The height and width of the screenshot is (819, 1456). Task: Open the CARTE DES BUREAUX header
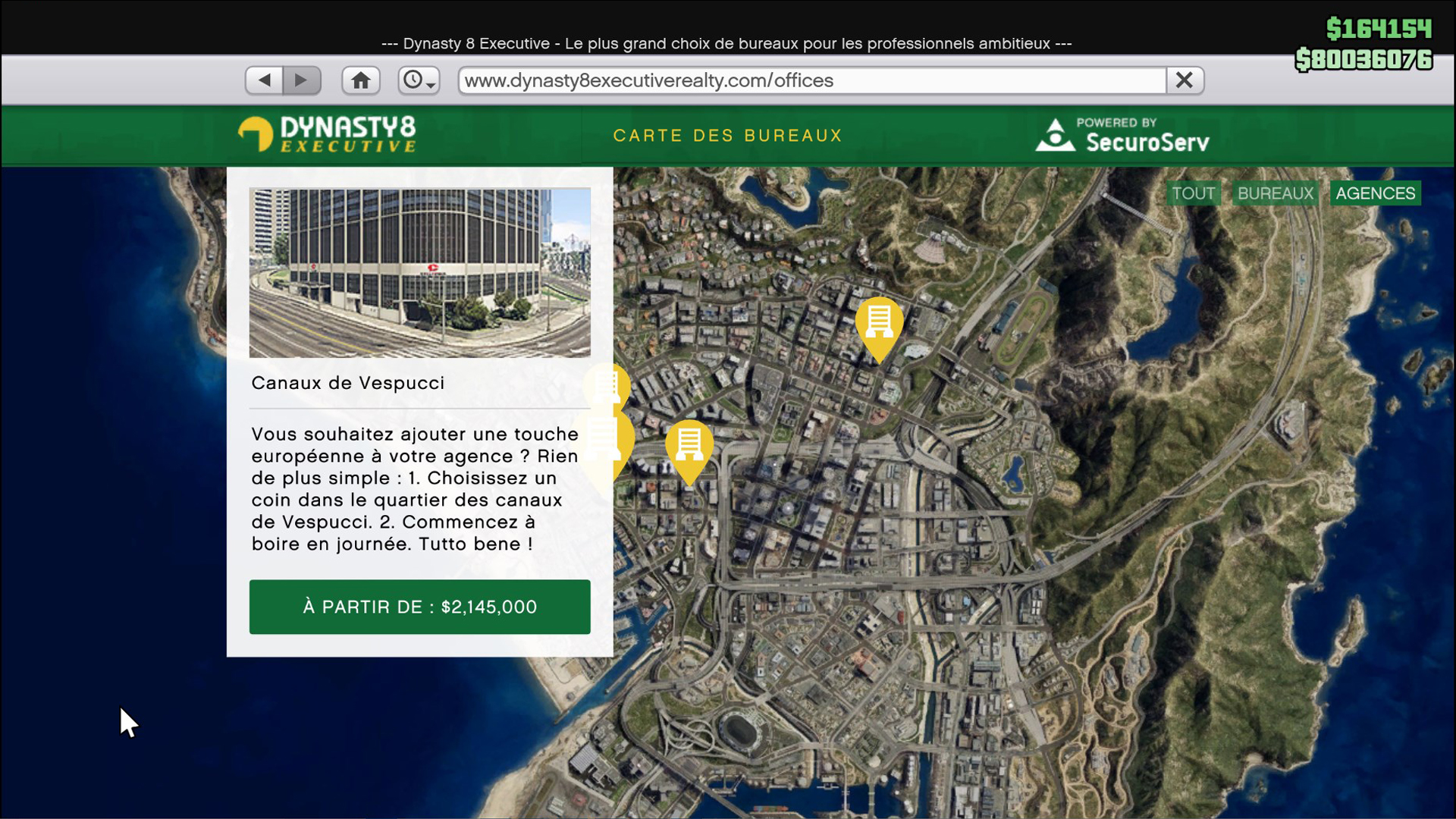(727, 135)
